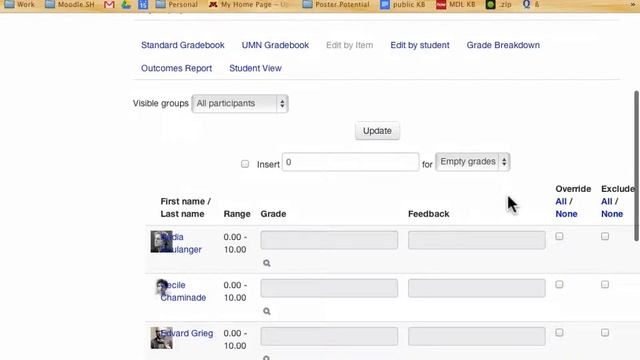Select All under Override column
Viewport: 640px width, 360px height.
(561, 201)
